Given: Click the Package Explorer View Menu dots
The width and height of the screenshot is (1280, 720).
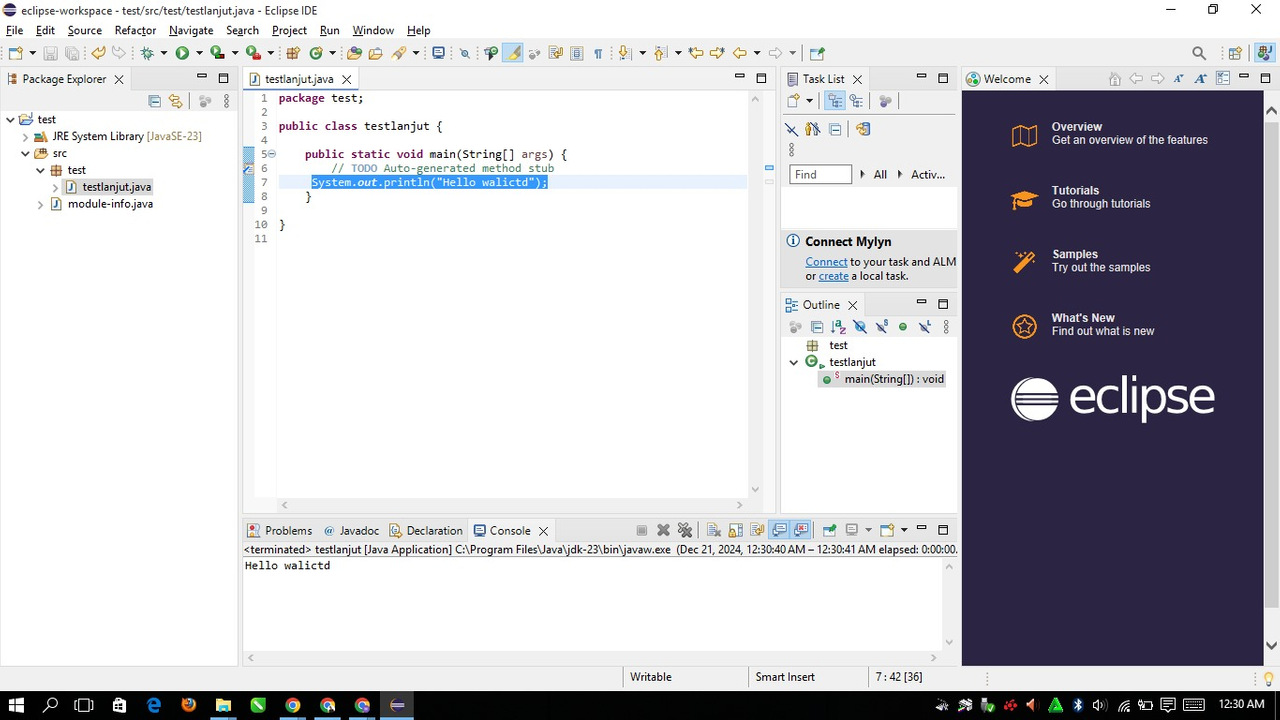Looking at the screenshot, I should (x=226, y=101).
